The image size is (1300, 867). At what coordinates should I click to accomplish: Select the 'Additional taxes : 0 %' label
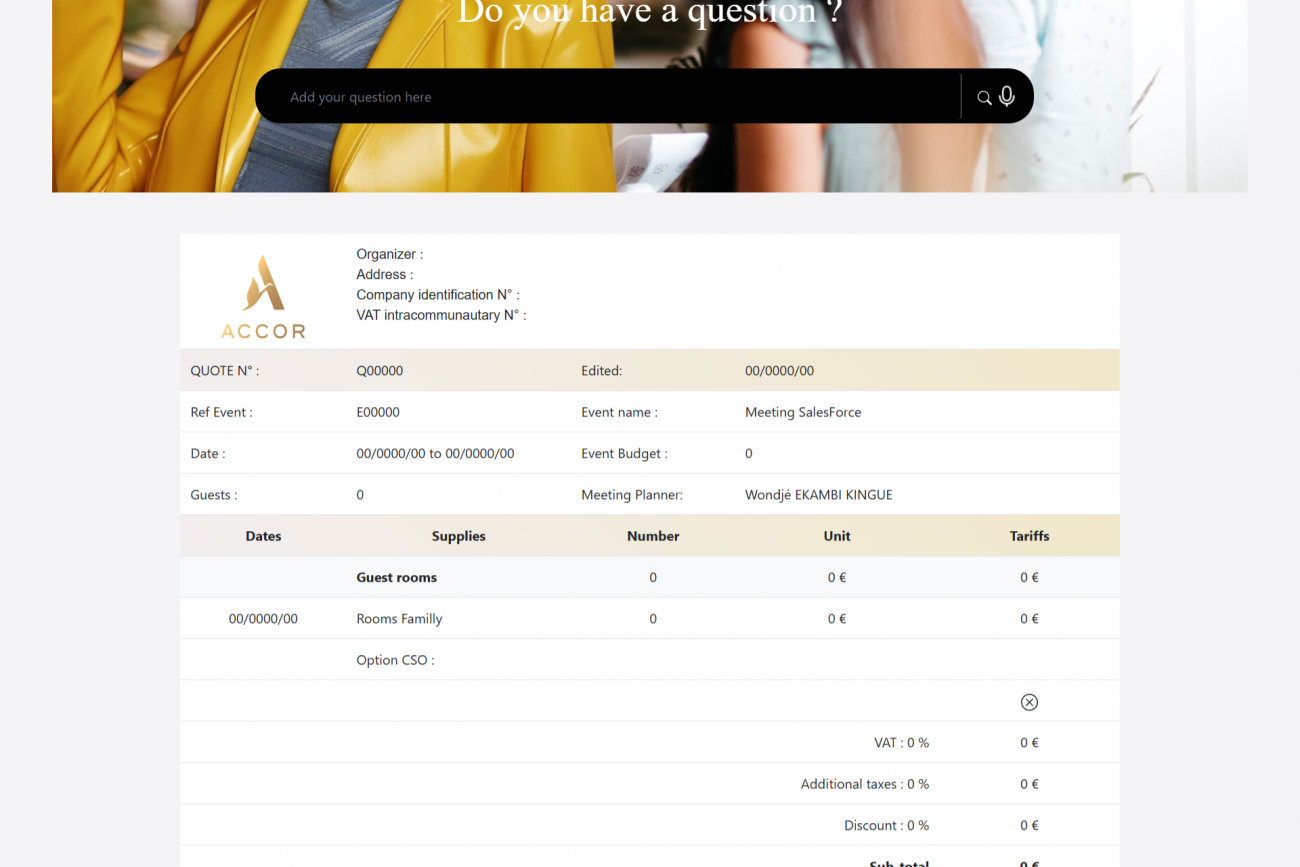click(864, 784)
